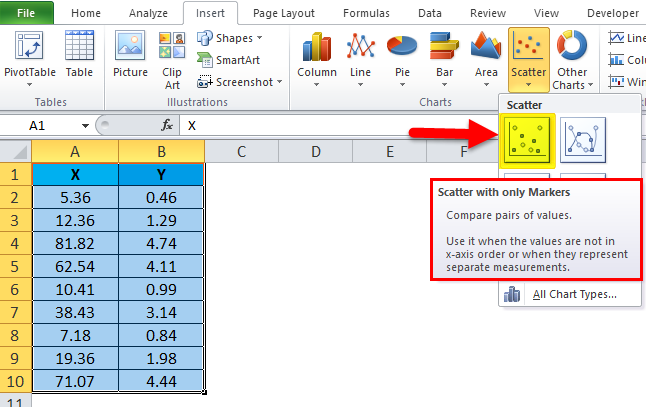Select column B header

162,151
